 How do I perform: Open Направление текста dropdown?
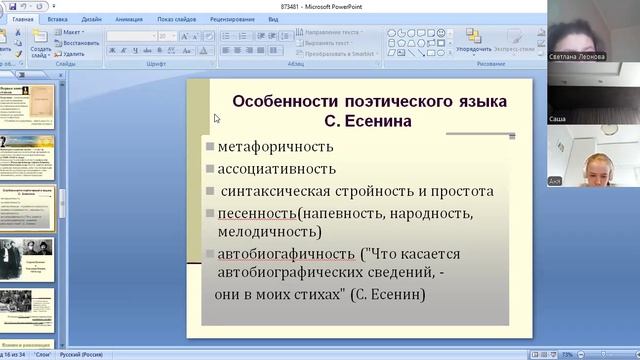(x=329, y=32)
